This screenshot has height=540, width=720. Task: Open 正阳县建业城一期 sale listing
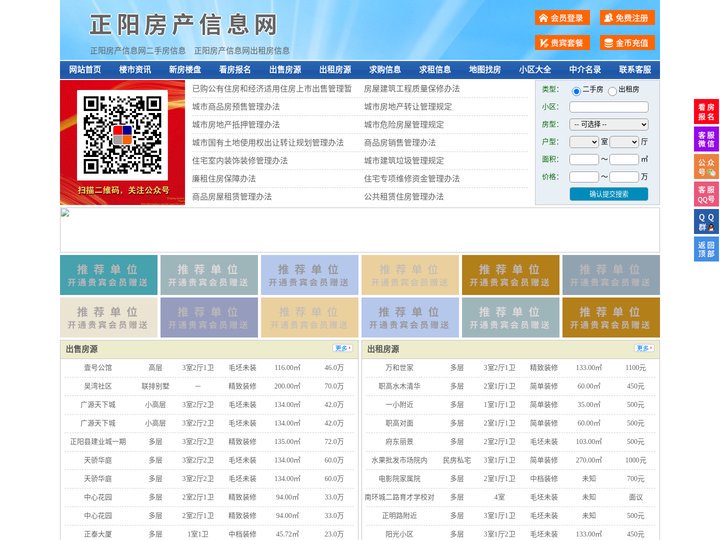point(98,441)
